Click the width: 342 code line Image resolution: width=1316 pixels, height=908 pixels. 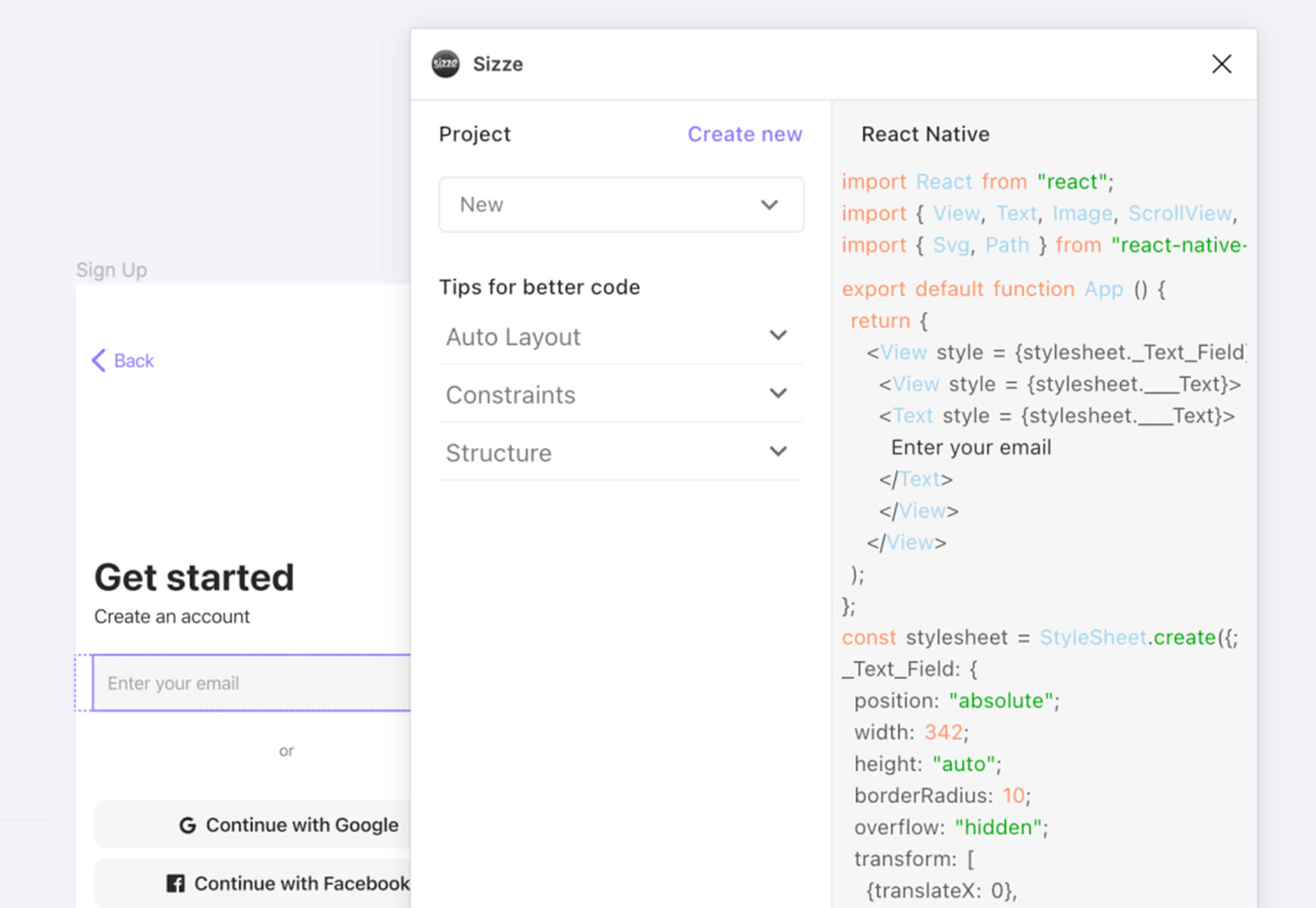point(911,732)
